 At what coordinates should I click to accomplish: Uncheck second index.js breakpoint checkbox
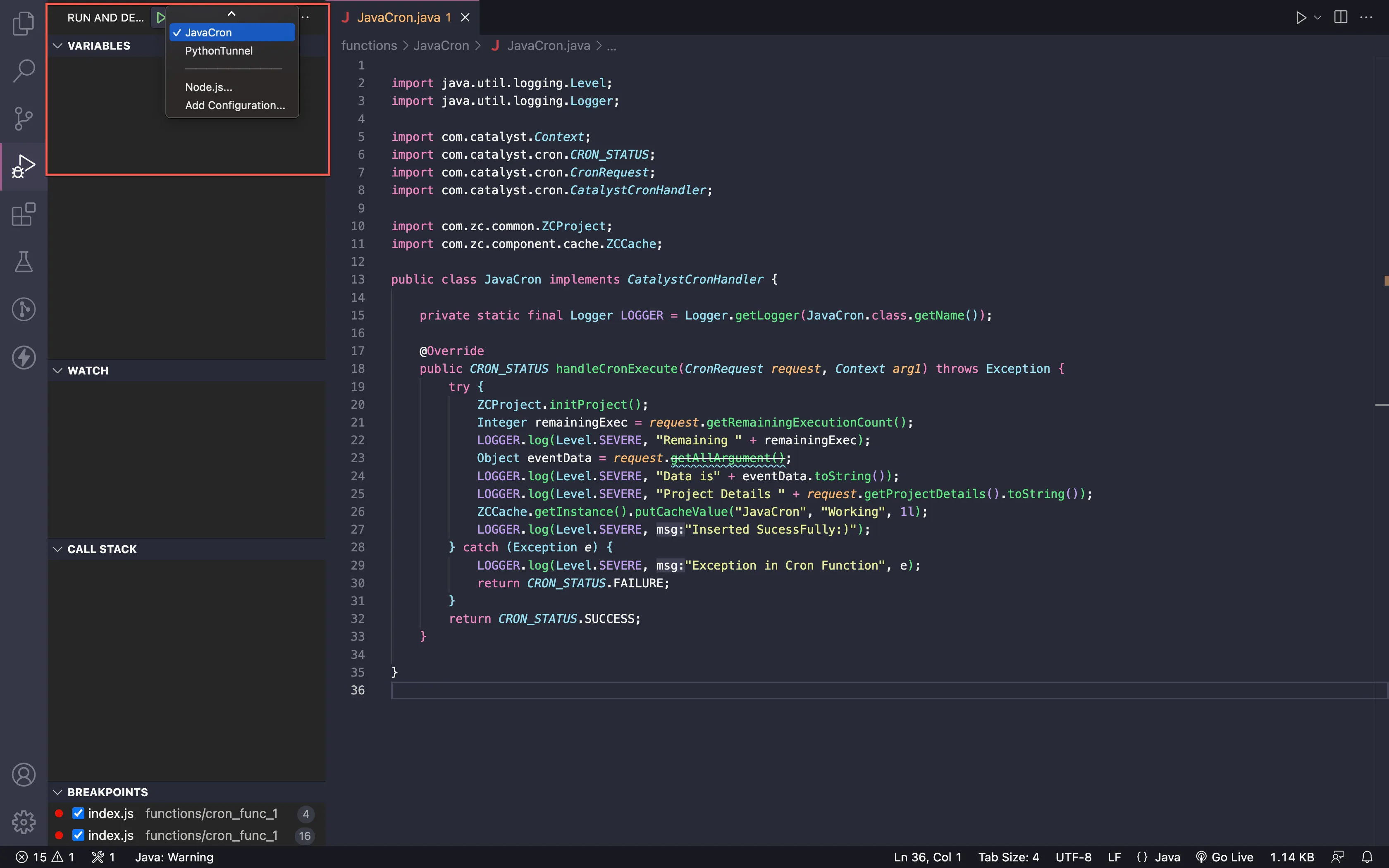pyautogui.click(x=78, y=835)
